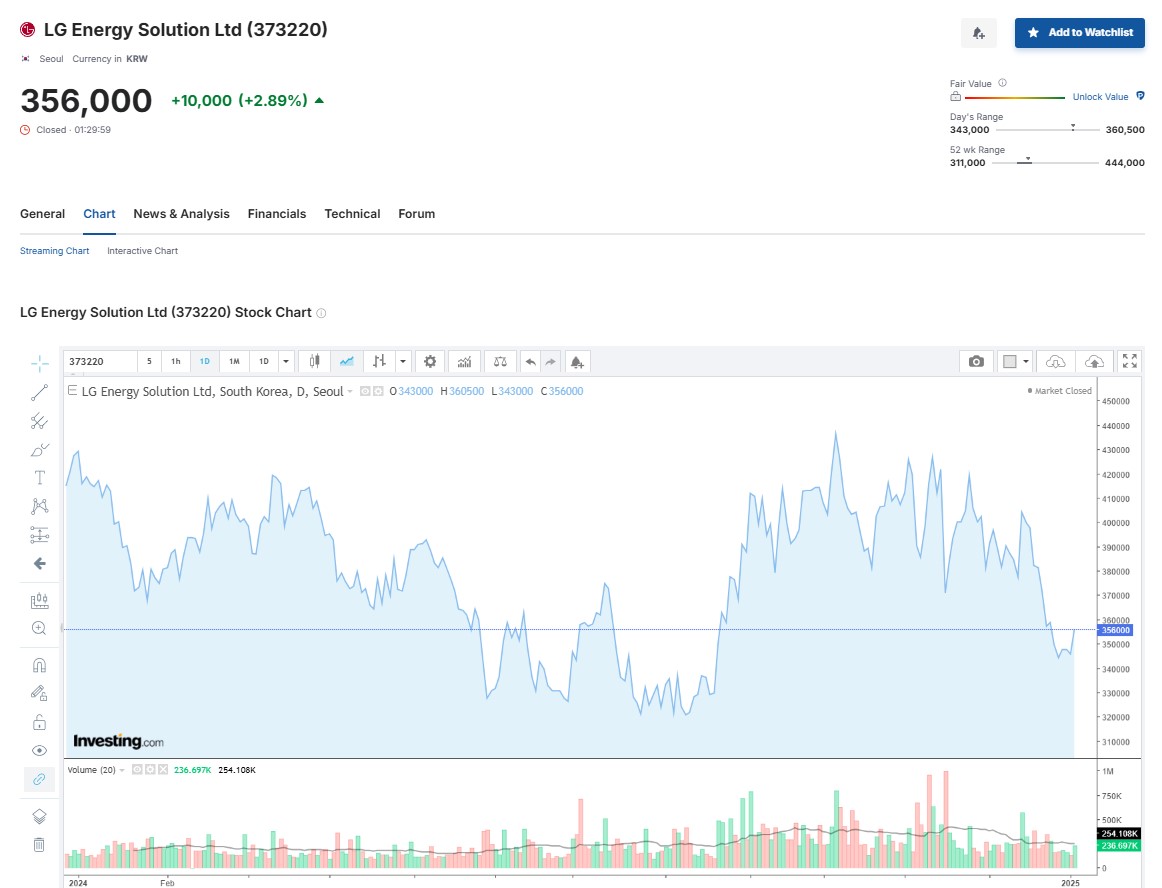The width and height of the screenshot is (1162, 888).
Task: Select the 5 minute interval
Action: [x=149, y=362]
